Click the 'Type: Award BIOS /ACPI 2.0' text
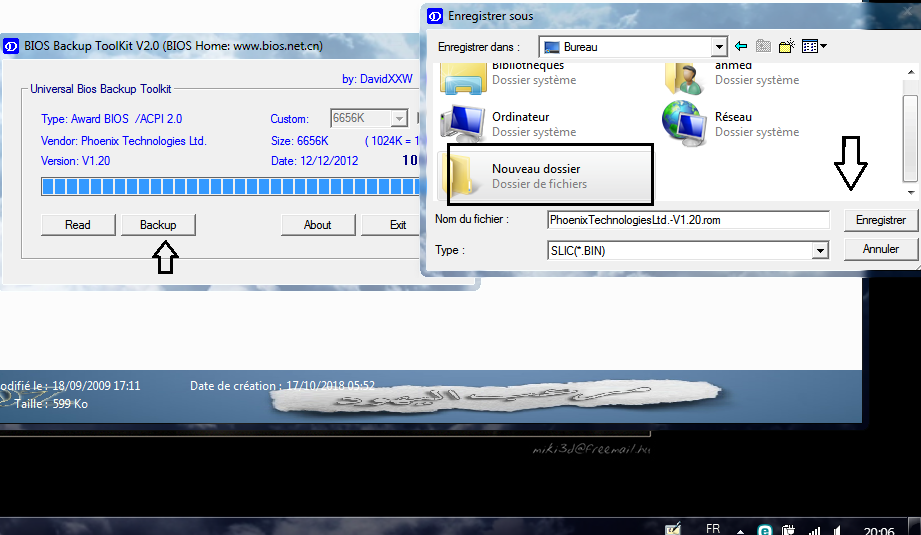The width and height of the screenshot is (921, 535). pyautogui.click(x=112, y=119)
